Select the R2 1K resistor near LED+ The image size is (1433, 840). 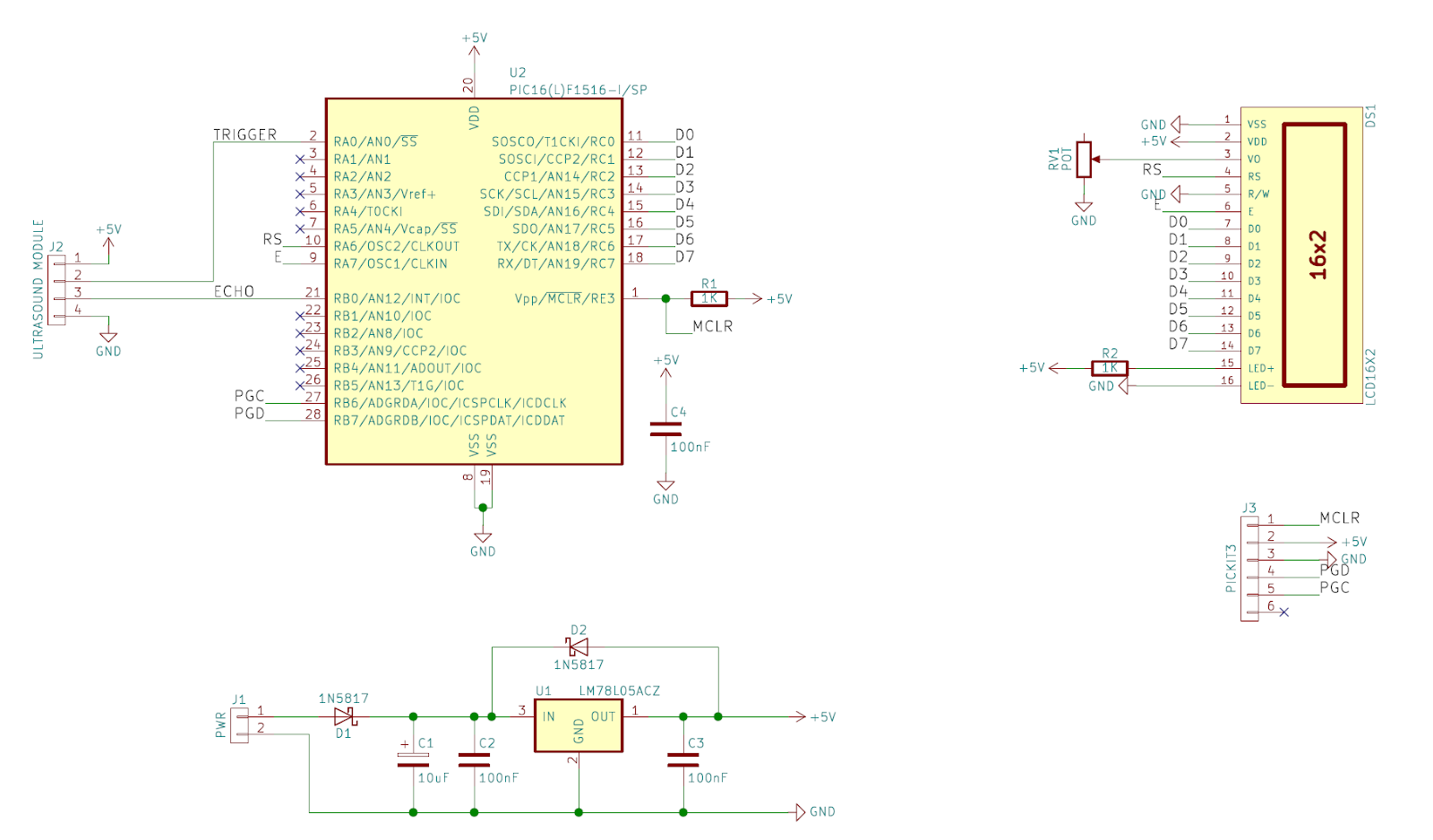(x=1110, y=368)
